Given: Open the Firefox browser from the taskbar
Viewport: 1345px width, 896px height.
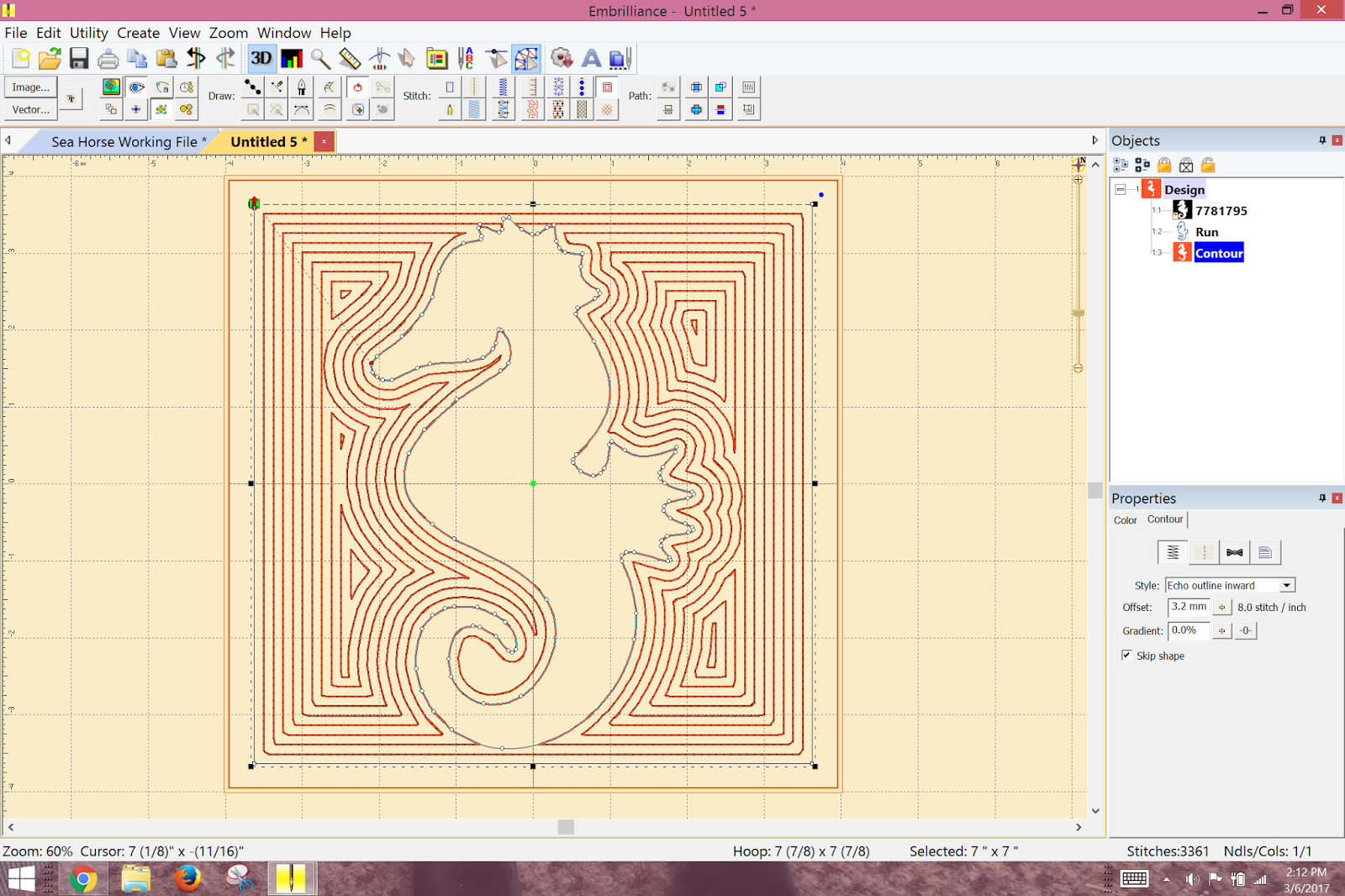Looking at the screenshot, I should tap(187, 879).
